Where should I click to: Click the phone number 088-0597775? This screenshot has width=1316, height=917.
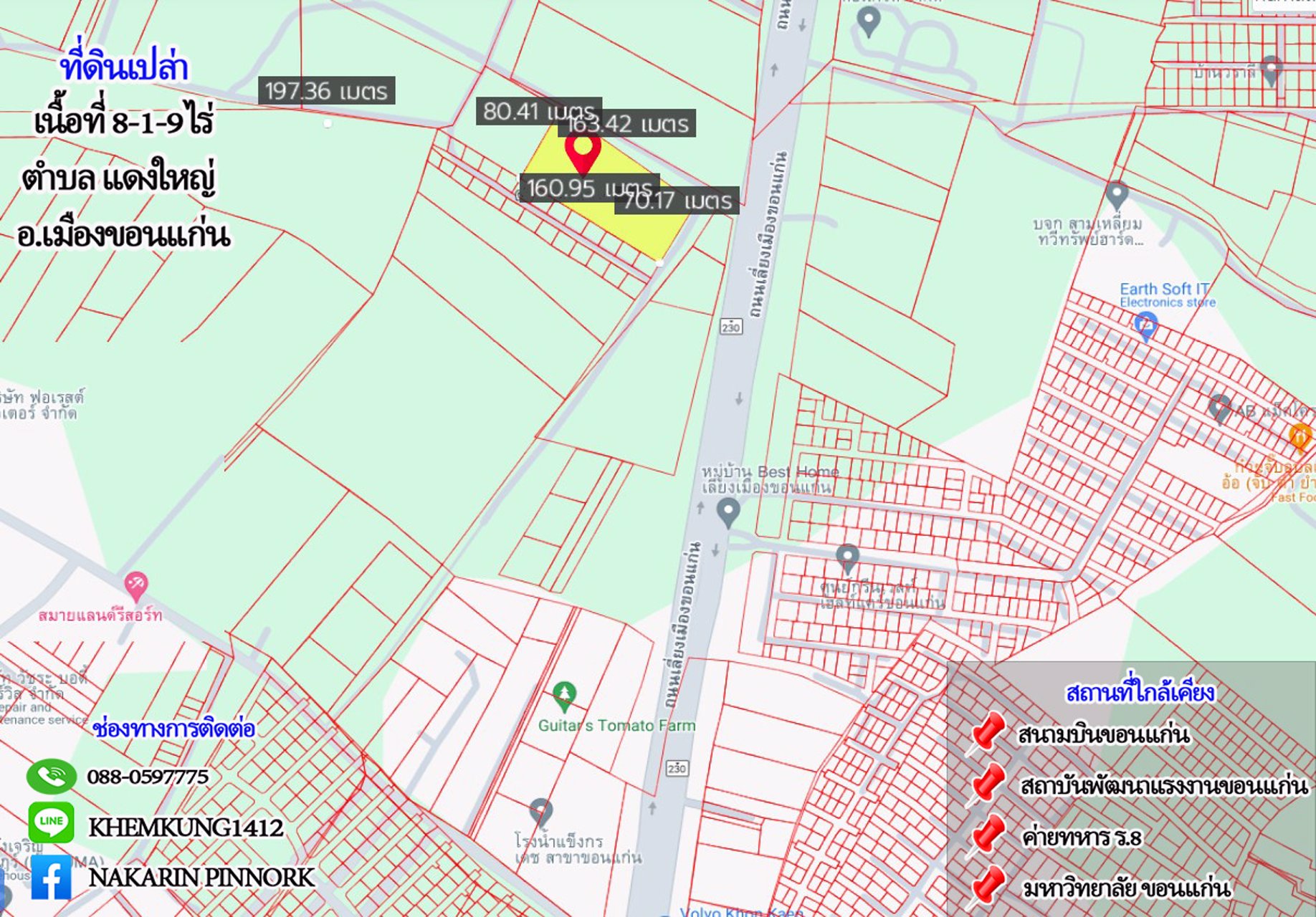coord(148,777)
